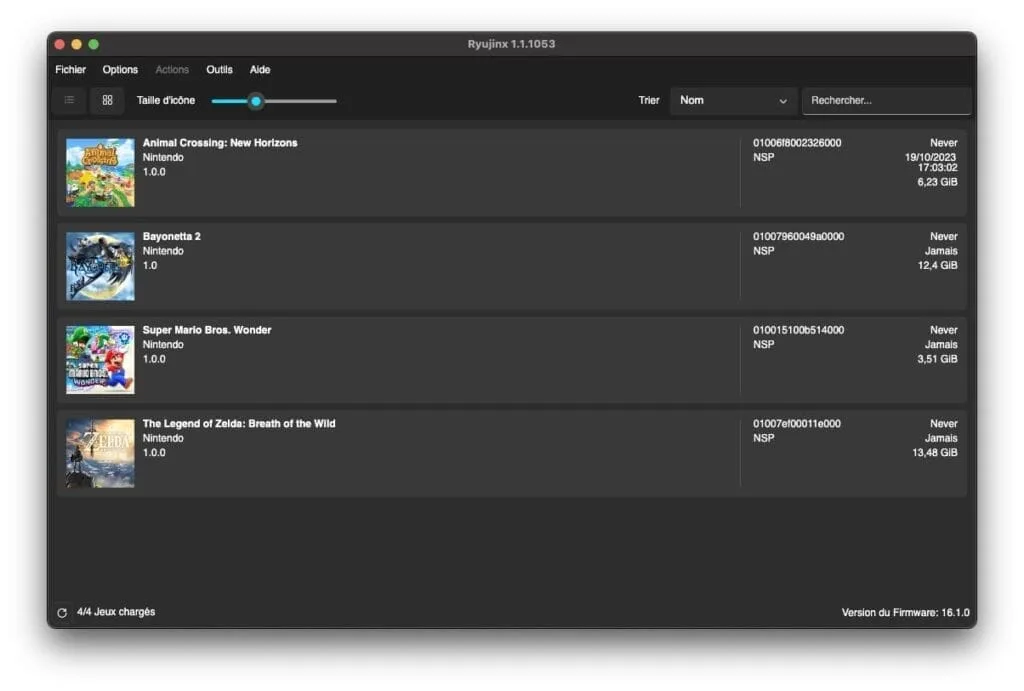Click the Zelda Breath of the Wild cover
The height and width of the screenshot is (691, 1024).
click(x=100, y=453)
